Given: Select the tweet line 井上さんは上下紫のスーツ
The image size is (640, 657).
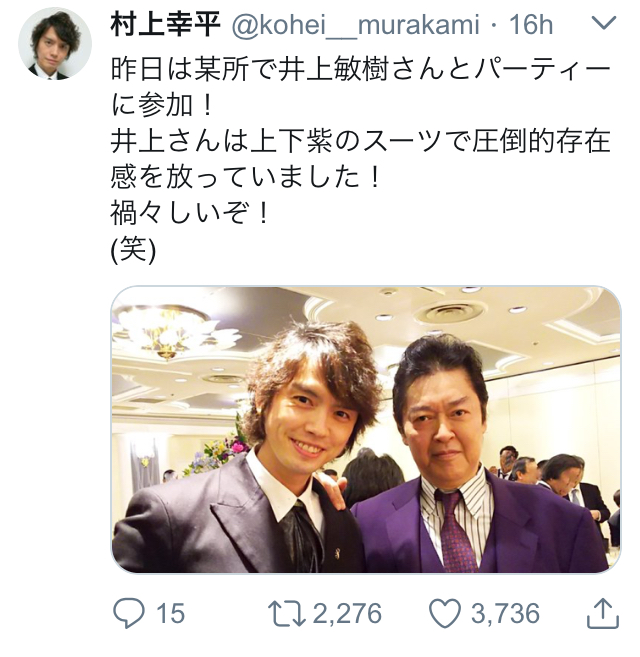Looking at the screenshot, I should (360, 142).
